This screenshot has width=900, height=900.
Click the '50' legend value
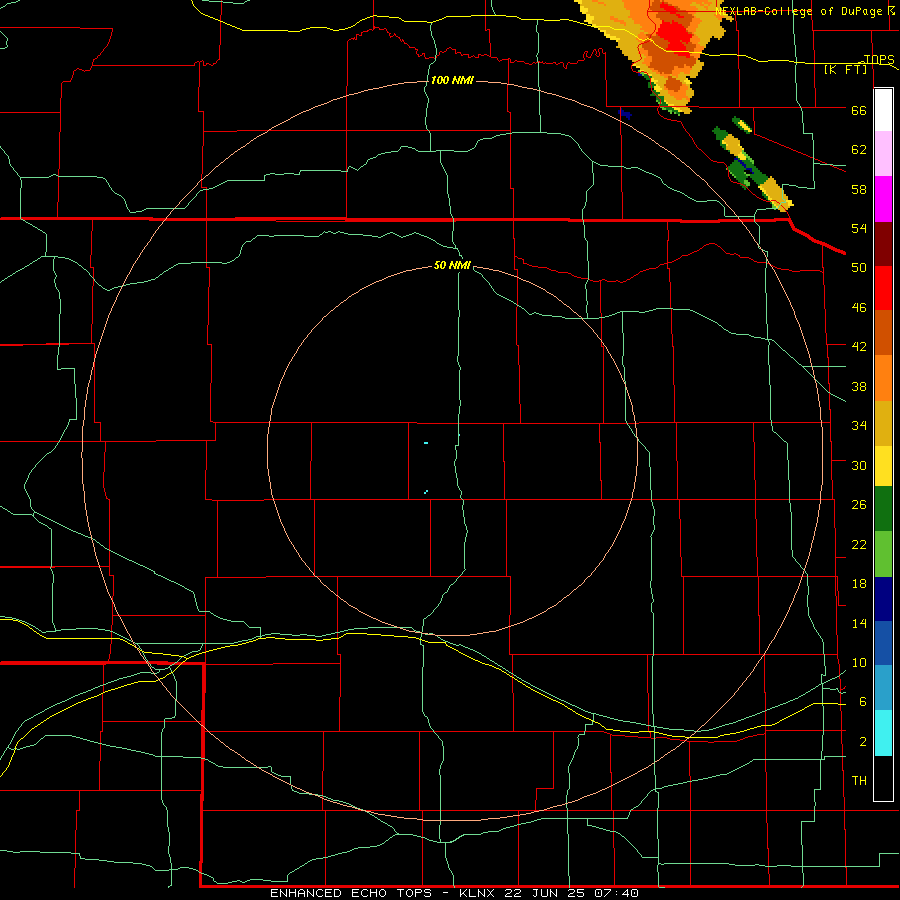[859, 267]
